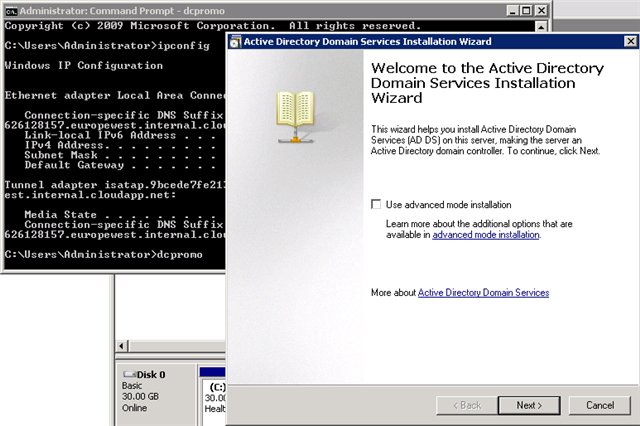Click the Next button in the wizard
640x426 pixels.
pyautogui.click(x=529, y=405)
